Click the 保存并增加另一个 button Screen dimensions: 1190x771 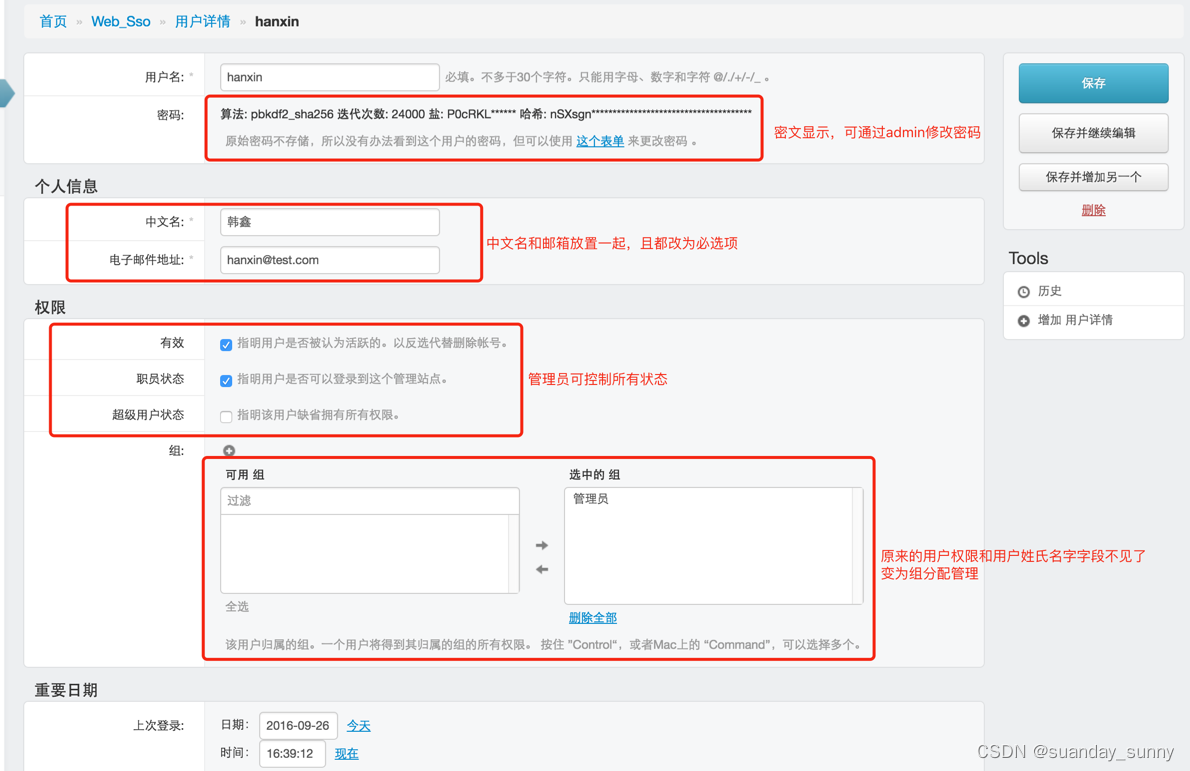coord(1093,177)
